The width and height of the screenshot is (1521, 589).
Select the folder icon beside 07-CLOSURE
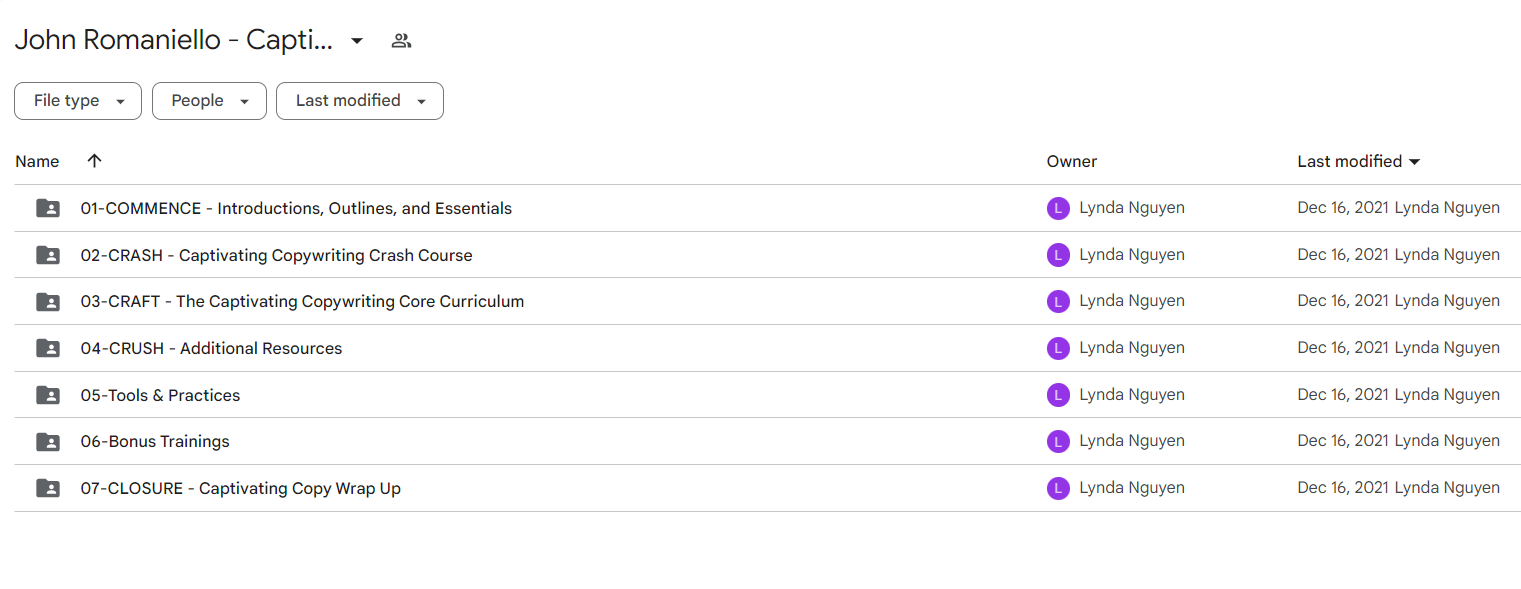pyautogui.click(x=48, y=488)
